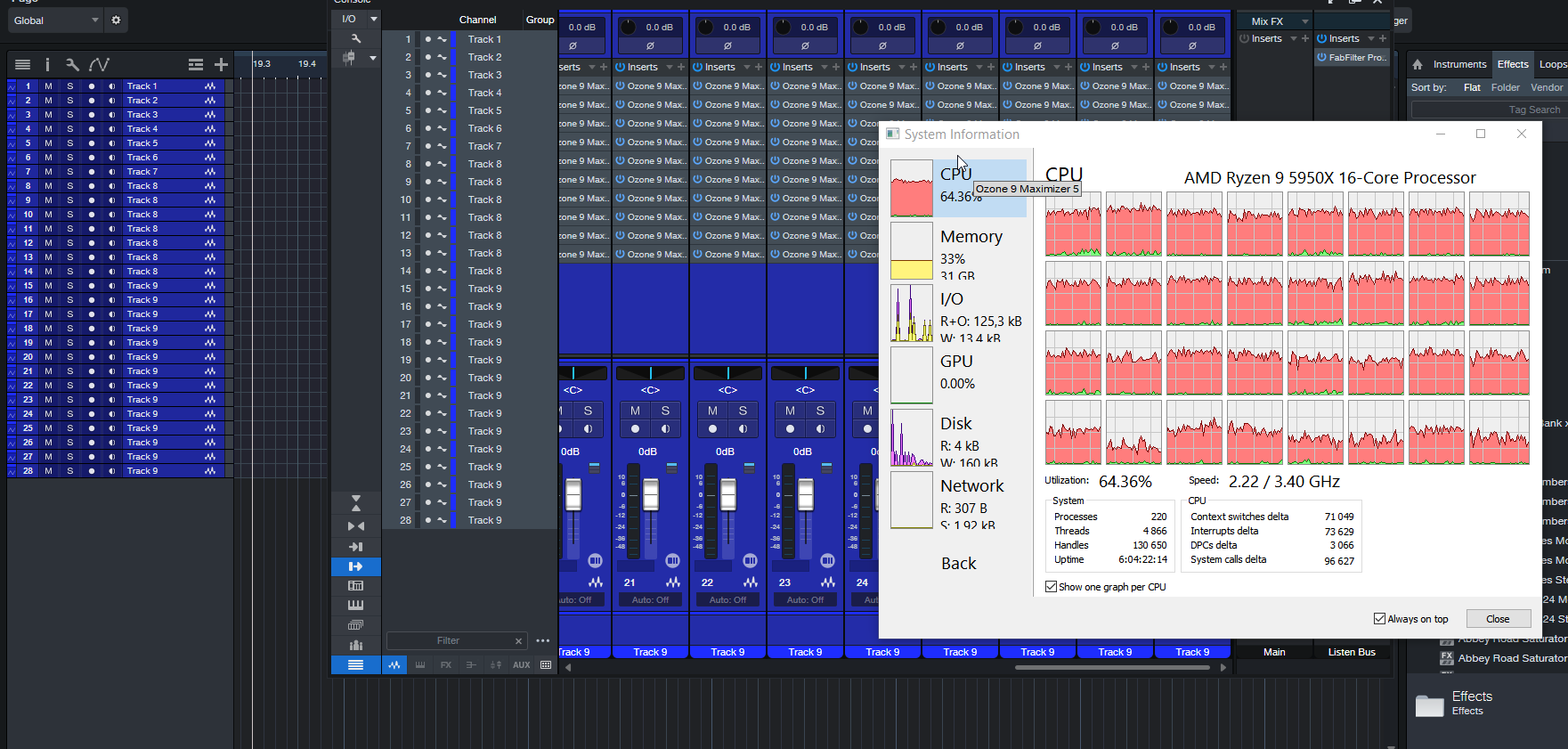Mute channel 22 in the mixer
Screen dimensions: 1568x749
712,411
